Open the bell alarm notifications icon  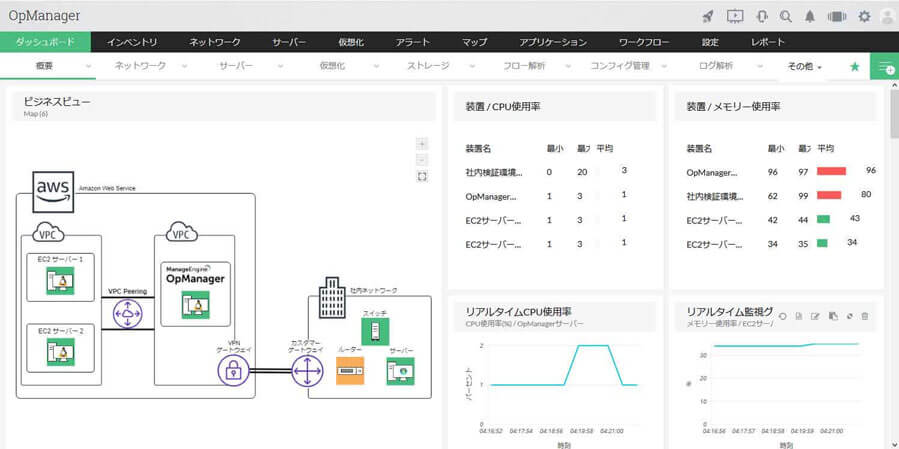coord(810,16)
